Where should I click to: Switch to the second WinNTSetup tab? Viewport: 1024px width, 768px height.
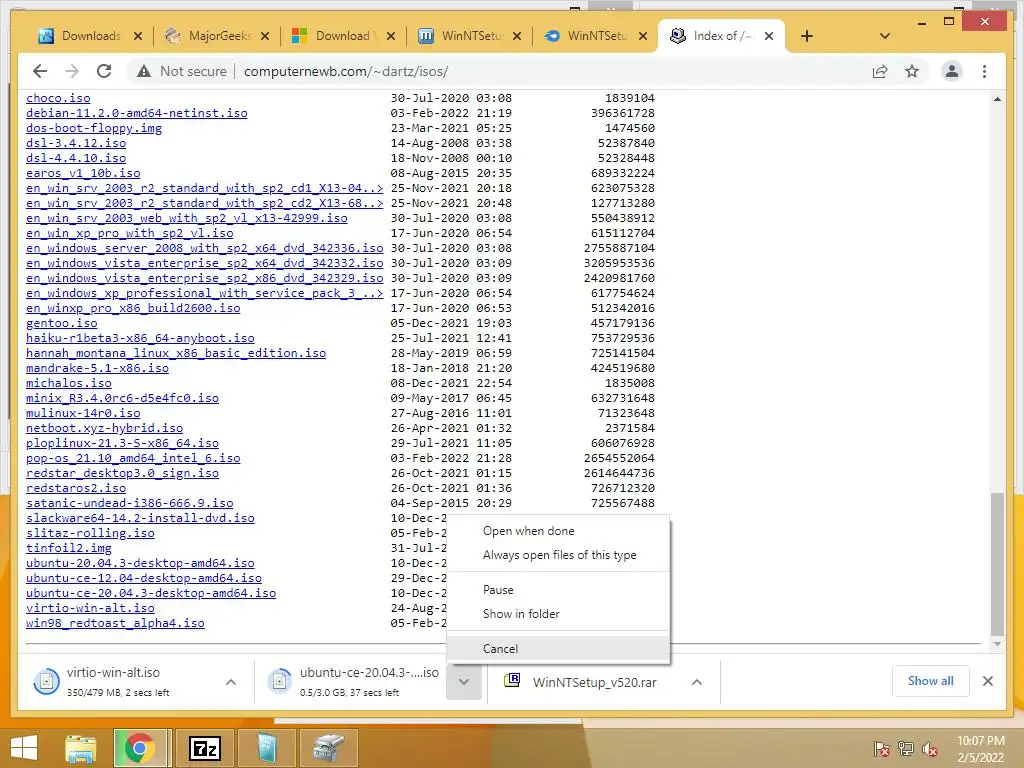click(x=596, y=36)
